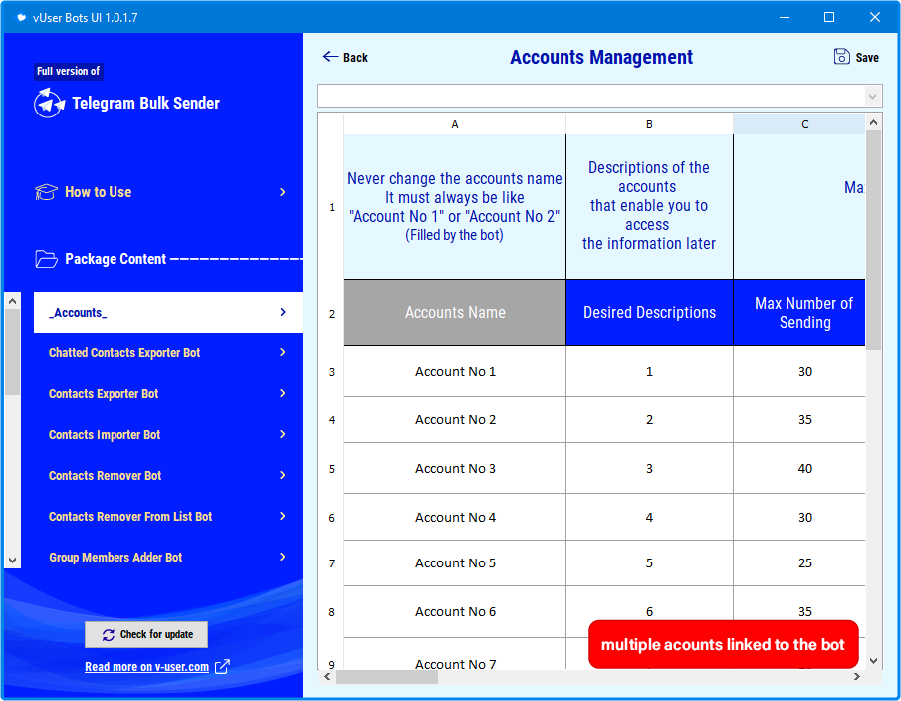
Task: Select column A header
Action: point(455,124)
